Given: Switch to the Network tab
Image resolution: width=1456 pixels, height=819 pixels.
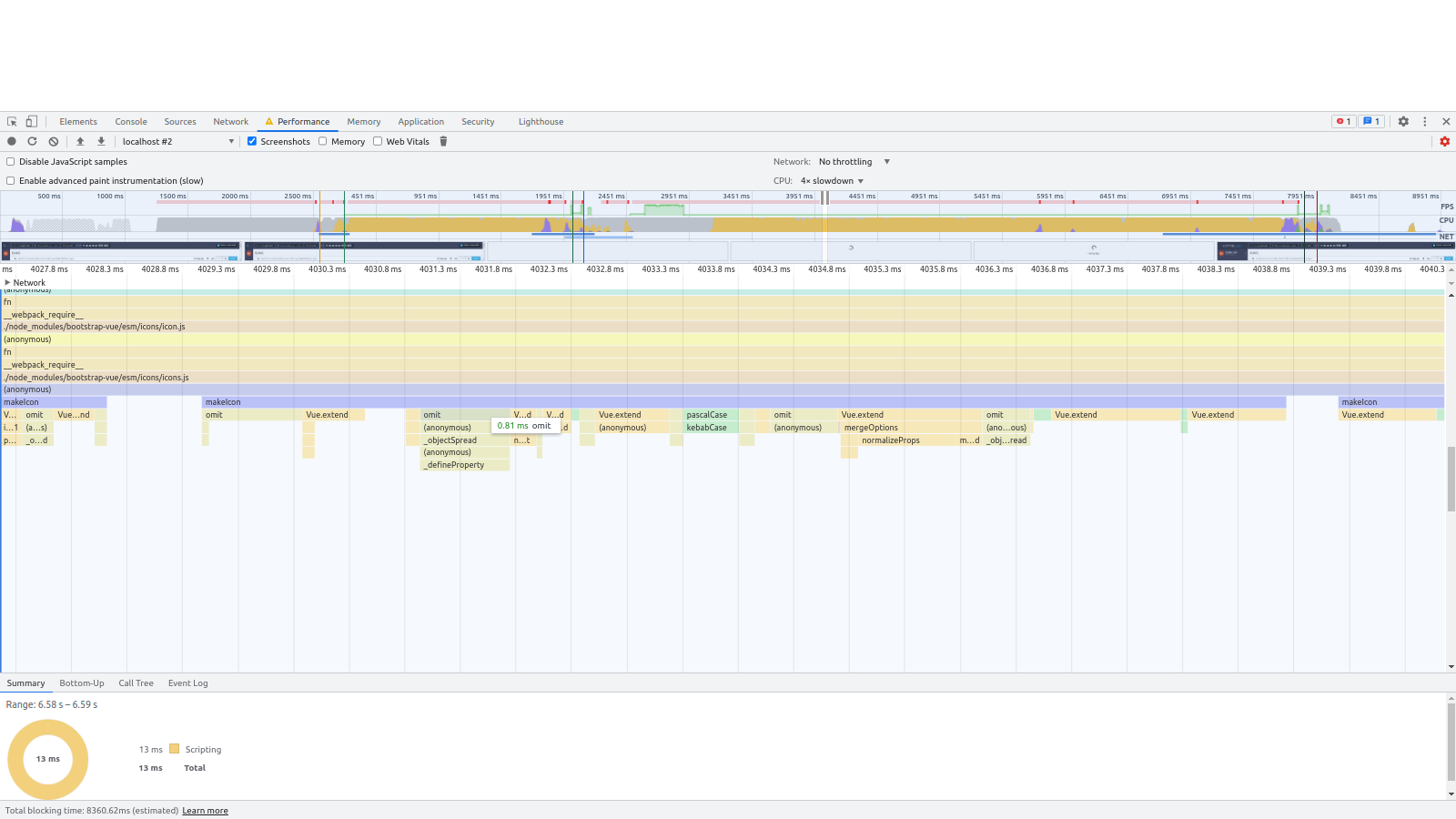Looking at the screenshot, I should [231, 122].
